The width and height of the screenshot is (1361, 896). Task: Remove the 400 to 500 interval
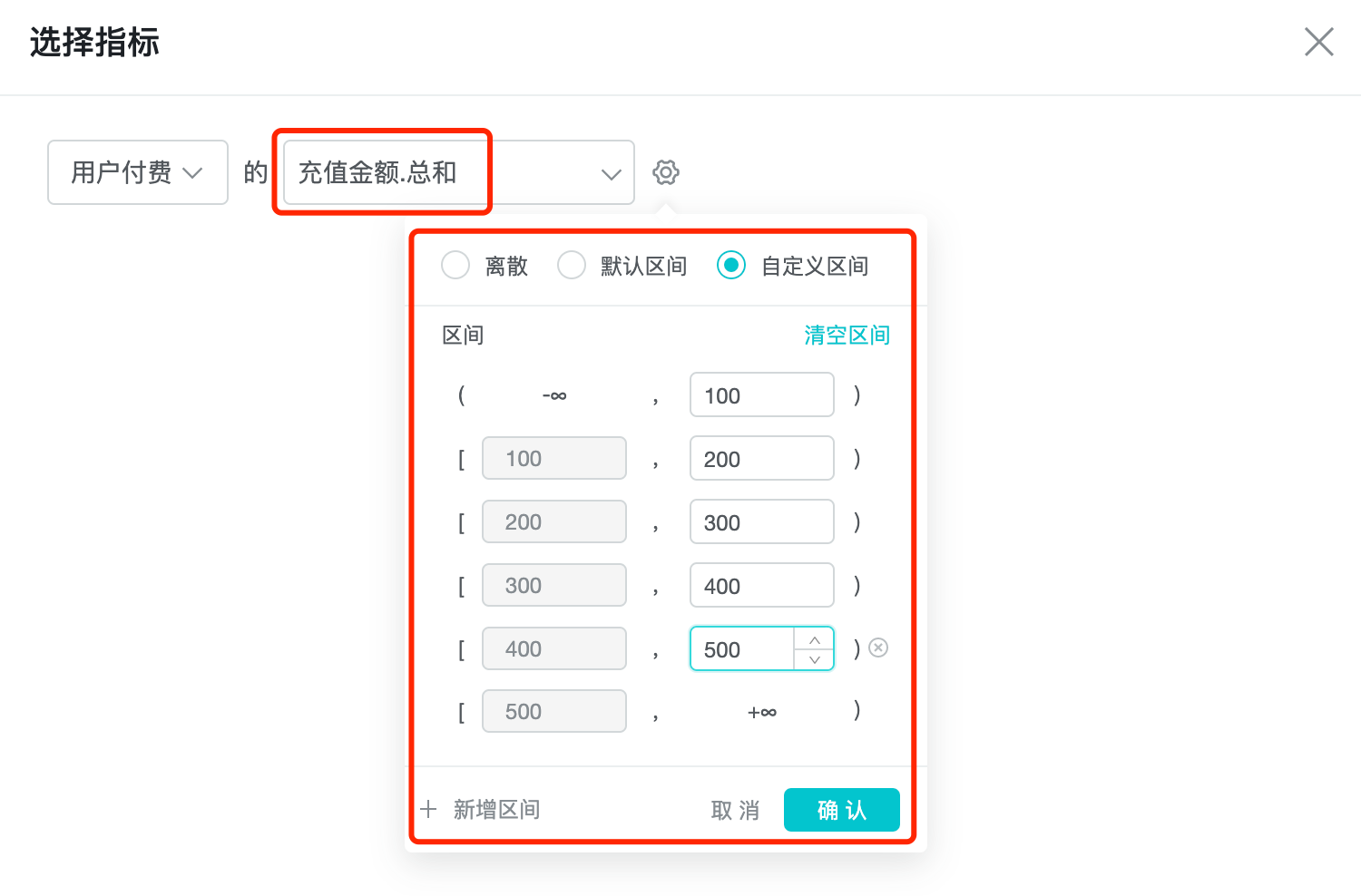[x=878, y=648]
